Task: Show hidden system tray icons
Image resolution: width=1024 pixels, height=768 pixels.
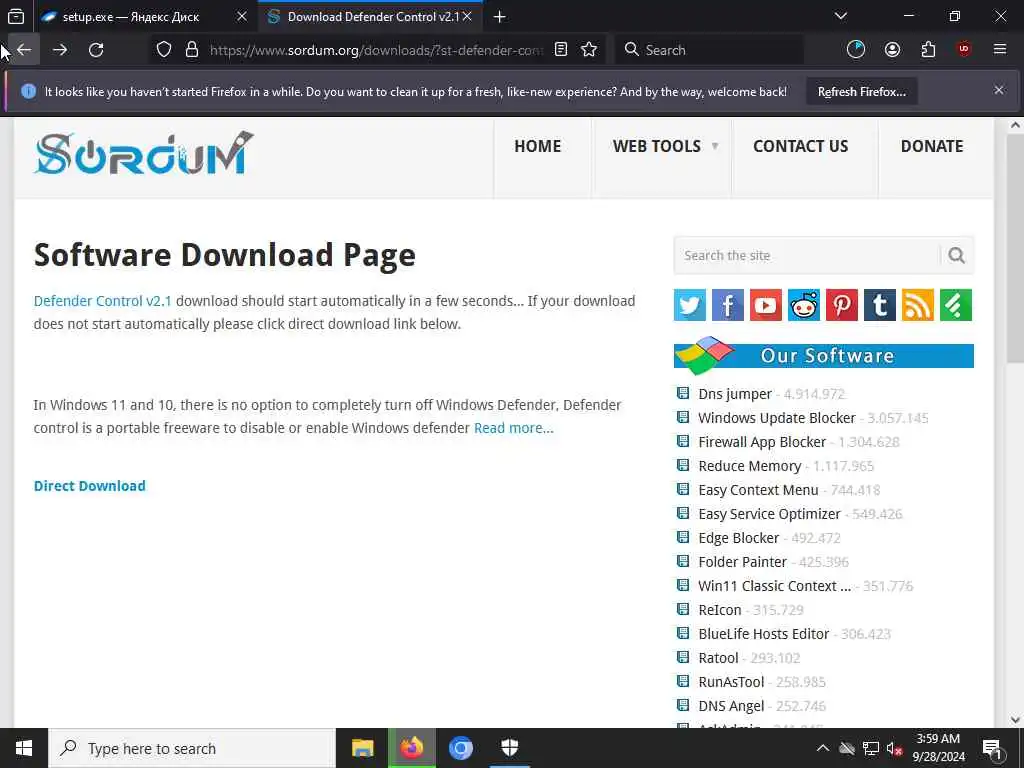Action: click(823, 748)
